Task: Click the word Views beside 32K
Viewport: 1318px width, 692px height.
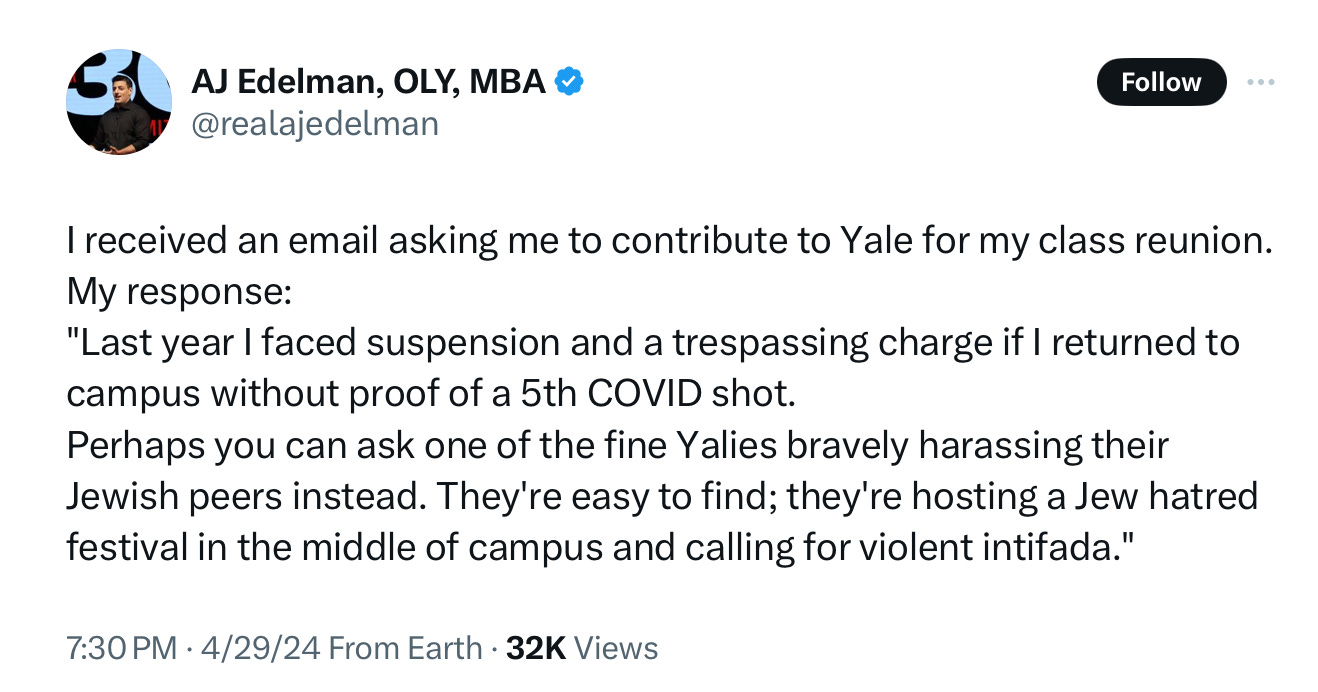Action: pos(617,648)
